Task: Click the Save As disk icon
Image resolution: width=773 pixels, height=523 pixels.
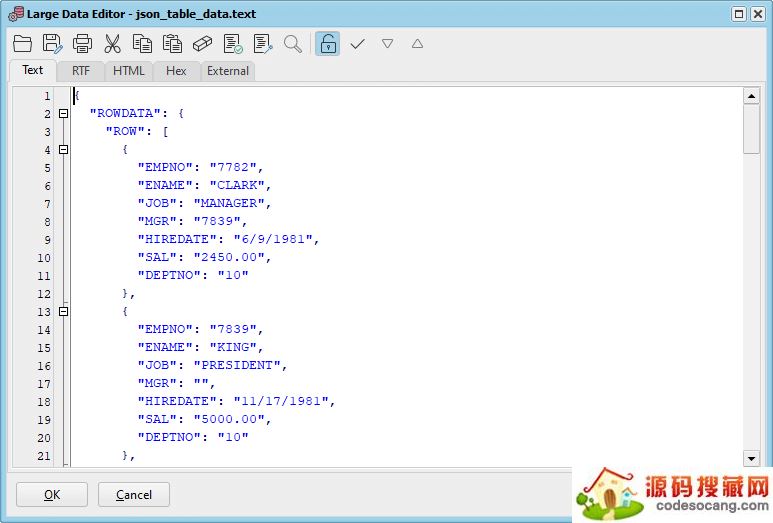Action: pyautogui.click(x=52, y=44)
